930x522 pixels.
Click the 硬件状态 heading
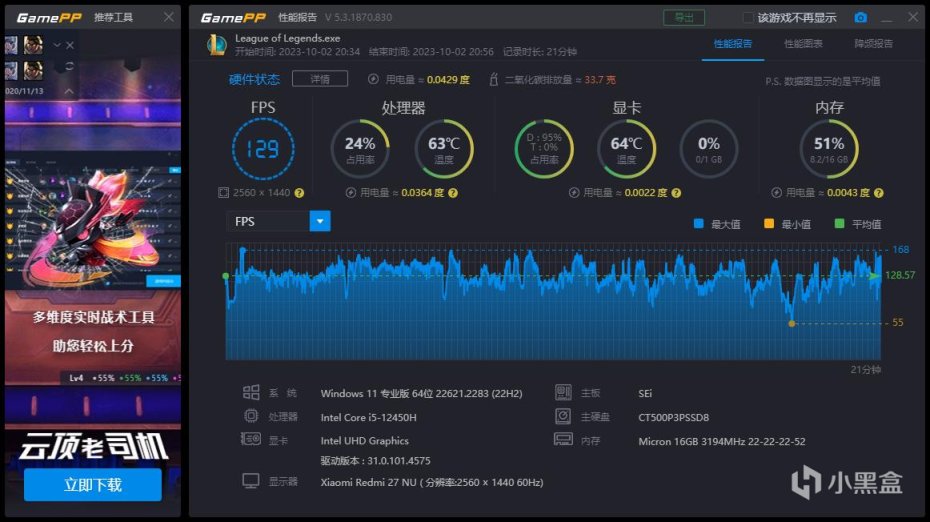[254, 79]
